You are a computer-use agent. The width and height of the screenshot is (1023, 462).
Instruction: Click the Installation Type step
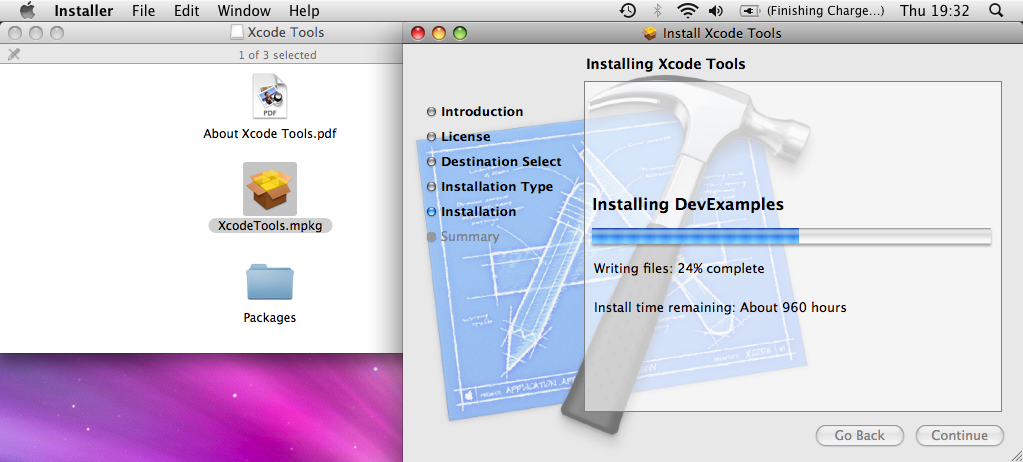point(489,187)
